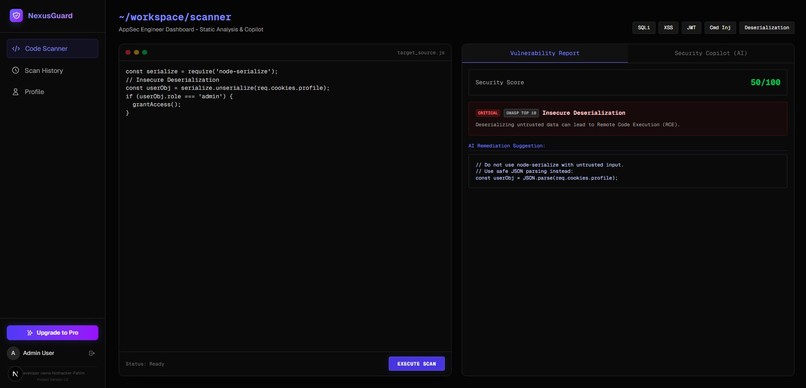Click inside the source code editor area

285,206
